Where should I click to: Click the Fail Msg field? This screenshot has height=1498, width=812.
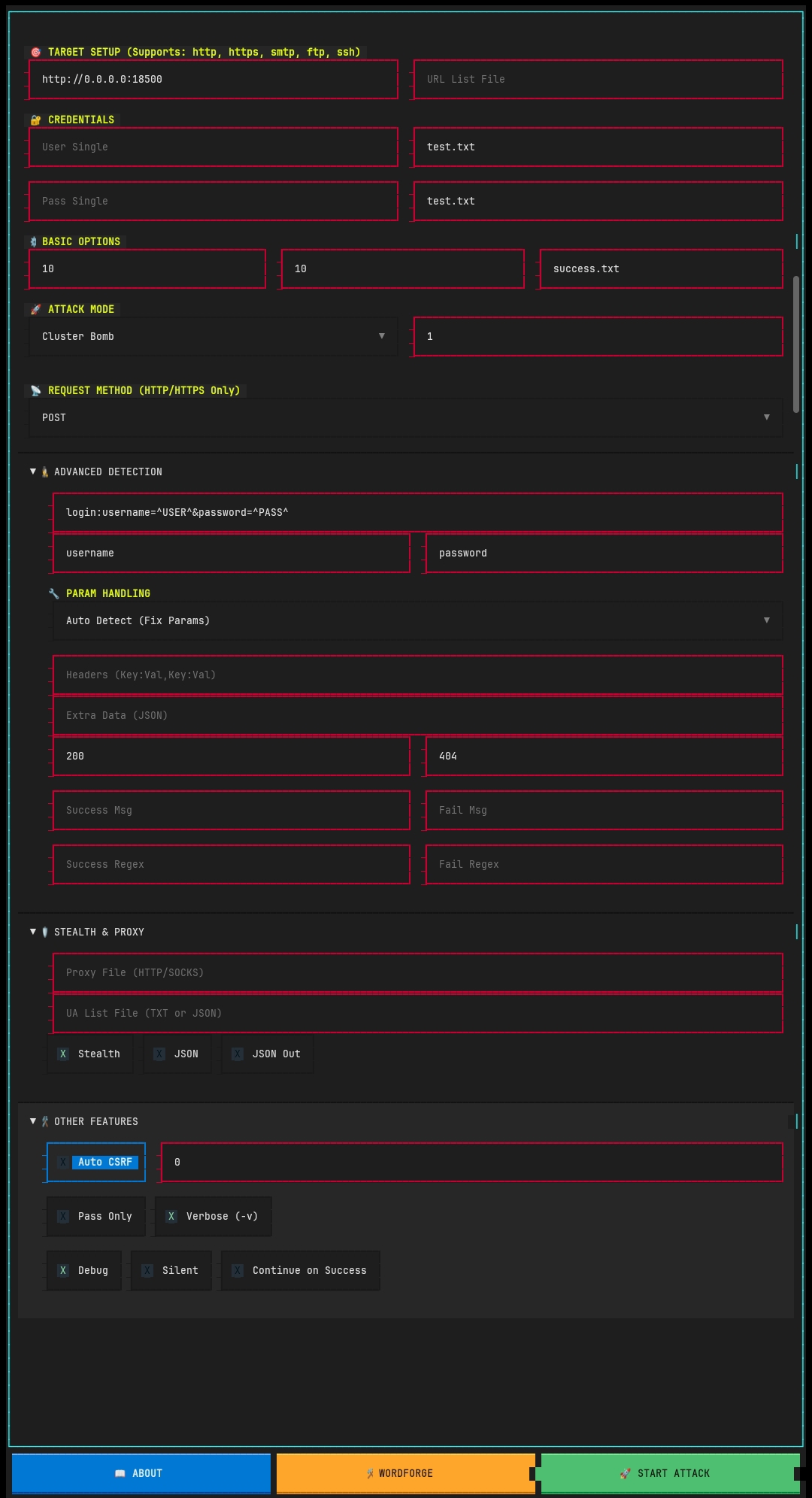[x=604, y=810]
